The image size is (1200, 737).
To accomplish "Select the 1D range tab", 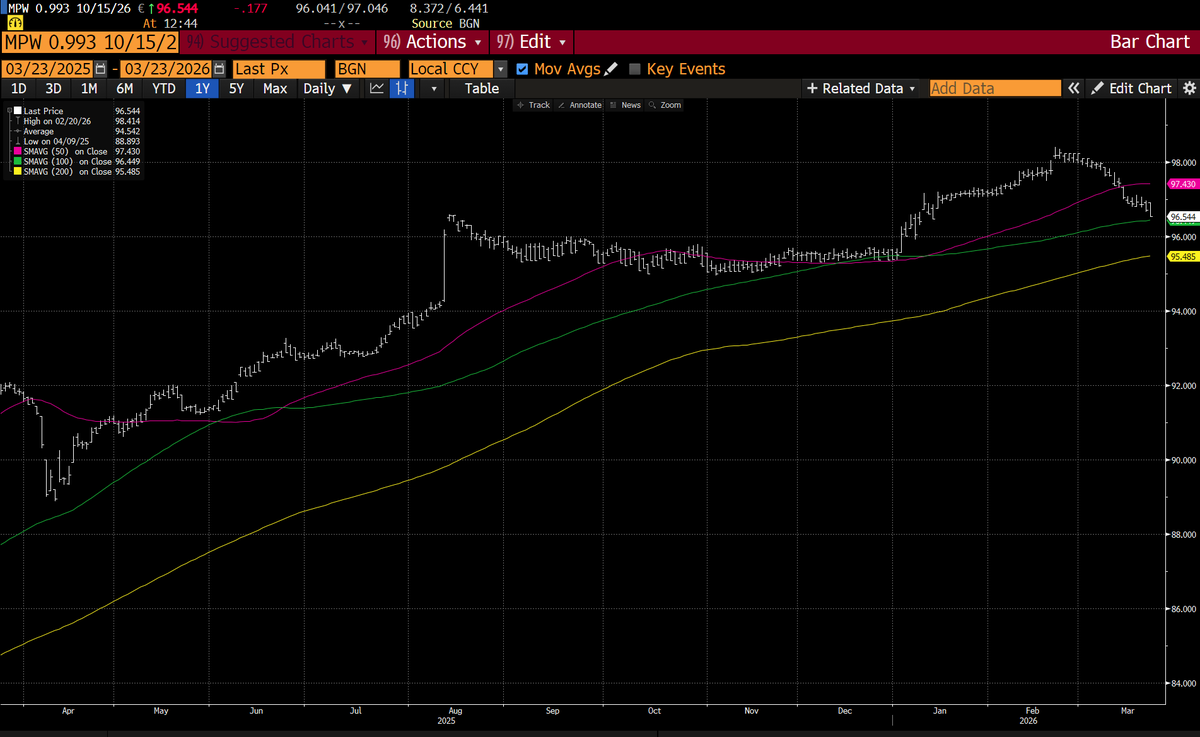I will coord(19,88).
